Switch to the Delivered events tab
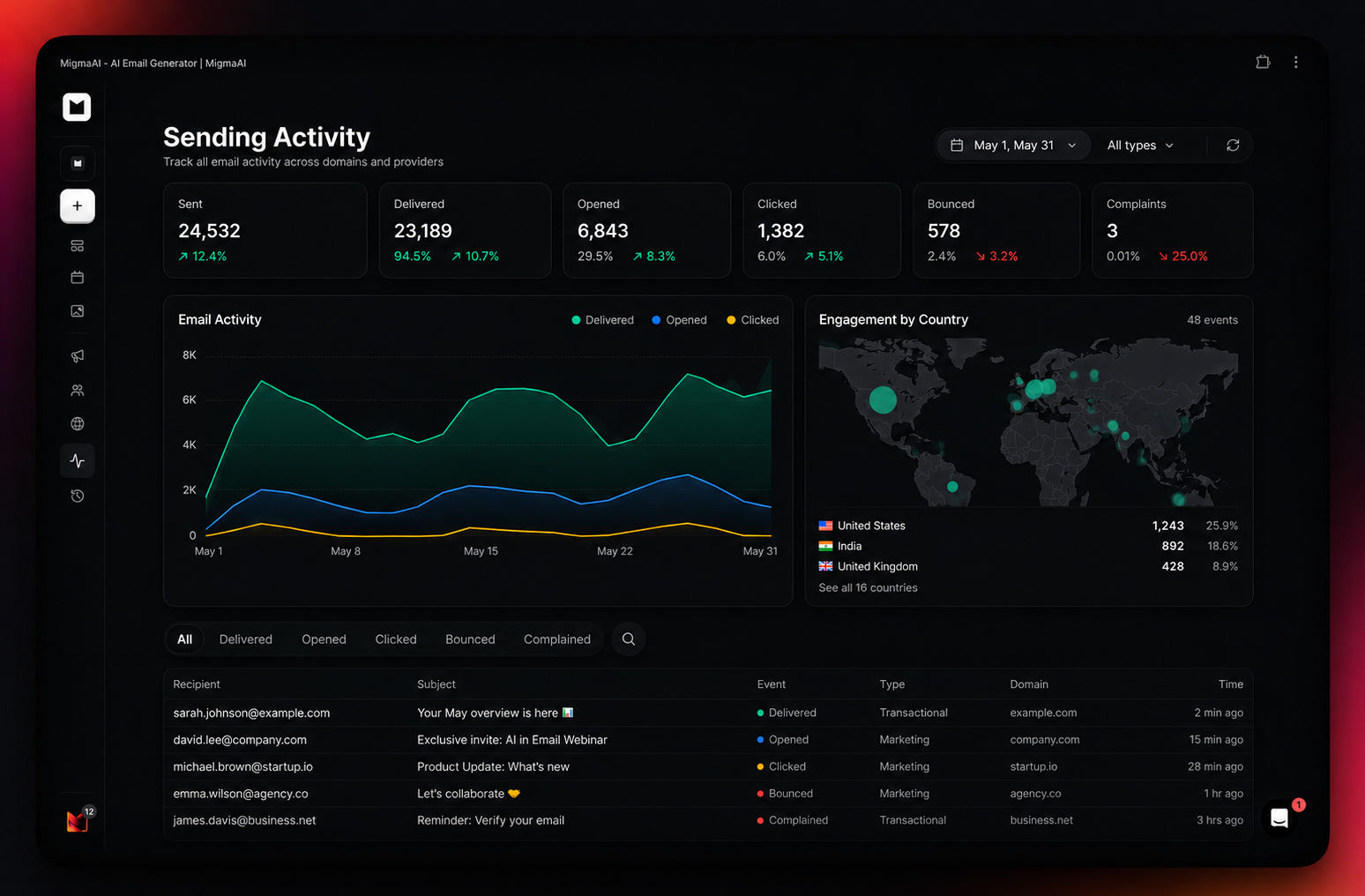 (x=246, y=639)
